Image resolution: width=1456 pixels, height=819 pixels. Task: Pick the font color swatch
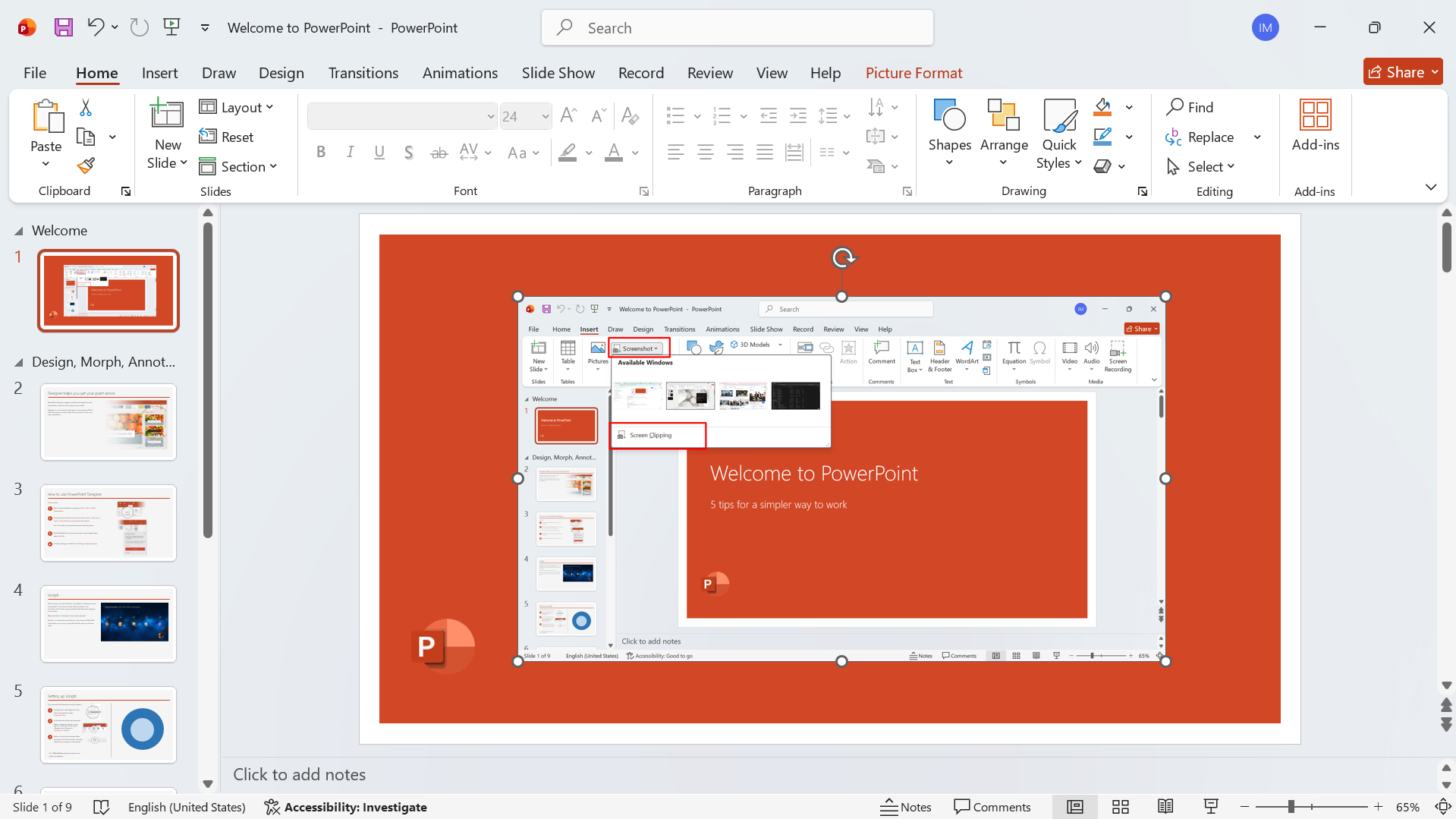[x=614, y=153]
